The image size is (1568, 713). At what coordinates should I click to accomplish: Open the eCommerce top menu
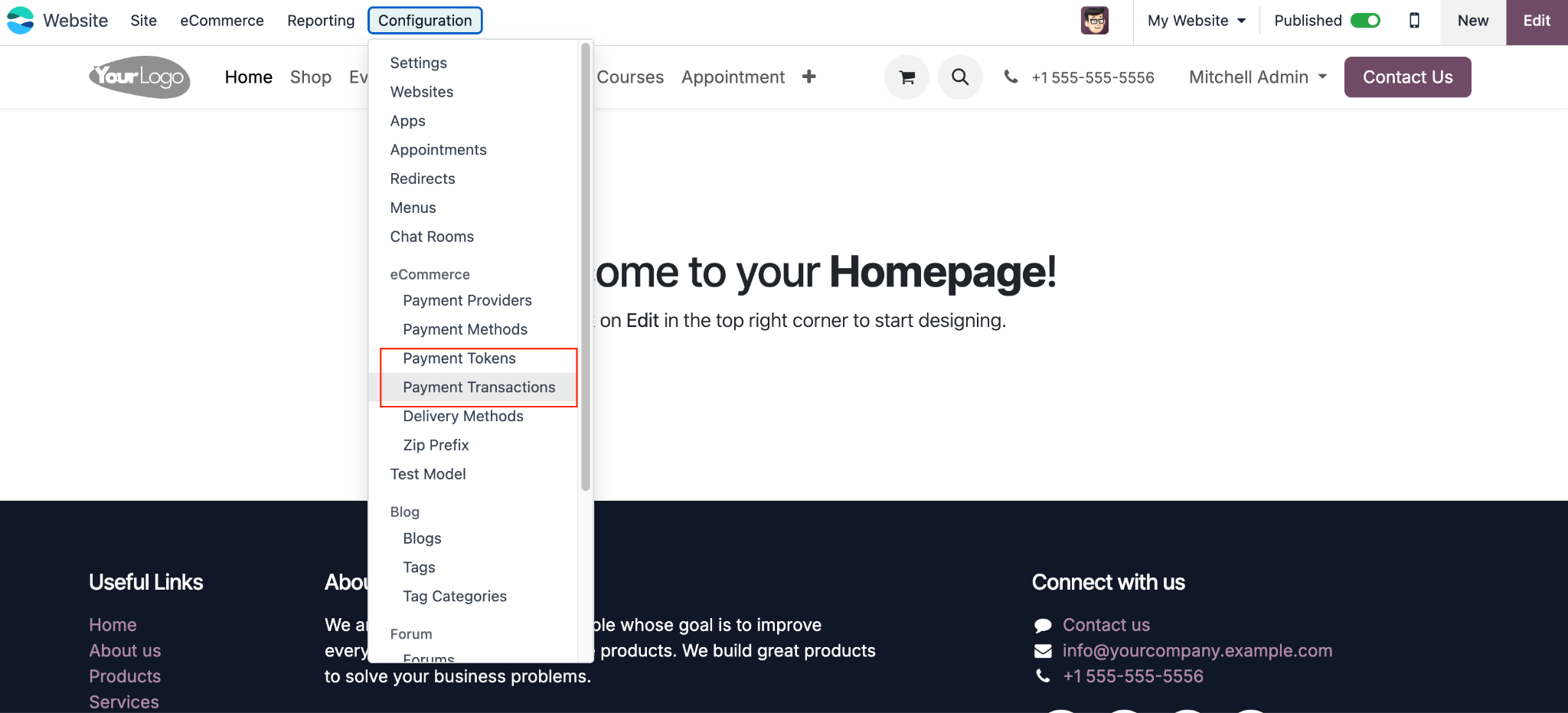click(222, 21)
